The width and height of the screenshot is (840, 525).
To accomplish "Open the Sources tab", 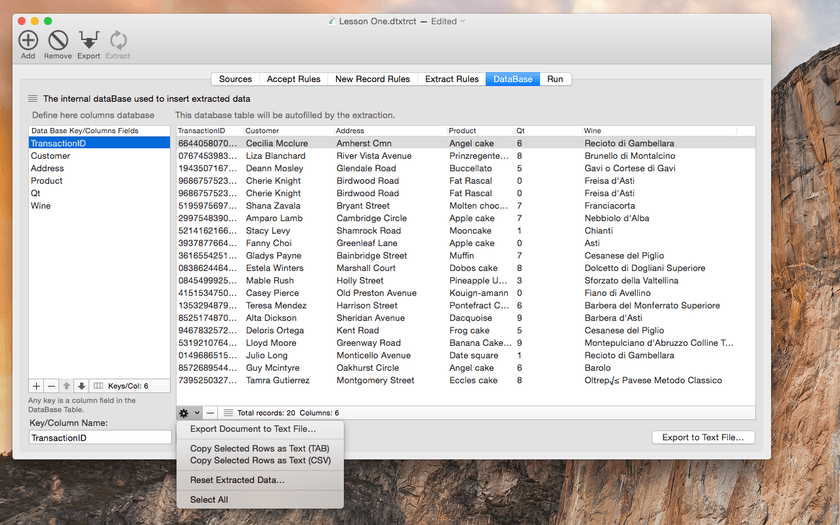I will [x=235, y=79].
